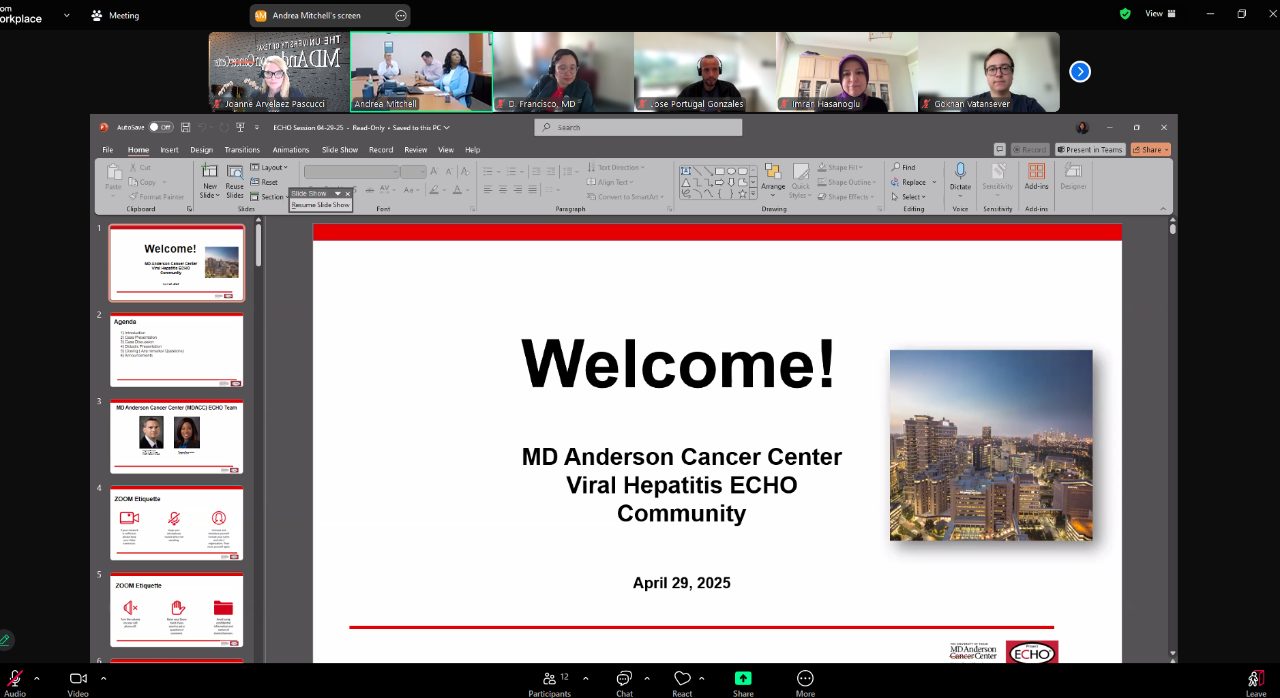
Task: Click the React heart icon
Action: (x=682, y=678)
